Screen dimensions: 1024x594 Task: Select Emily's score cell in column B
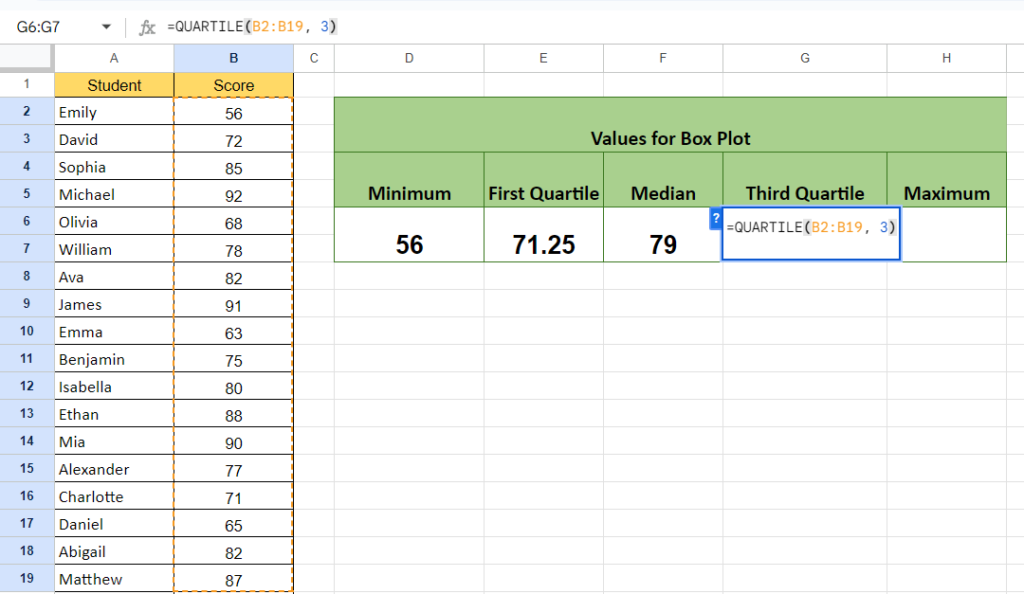click(x=233, y=112)
